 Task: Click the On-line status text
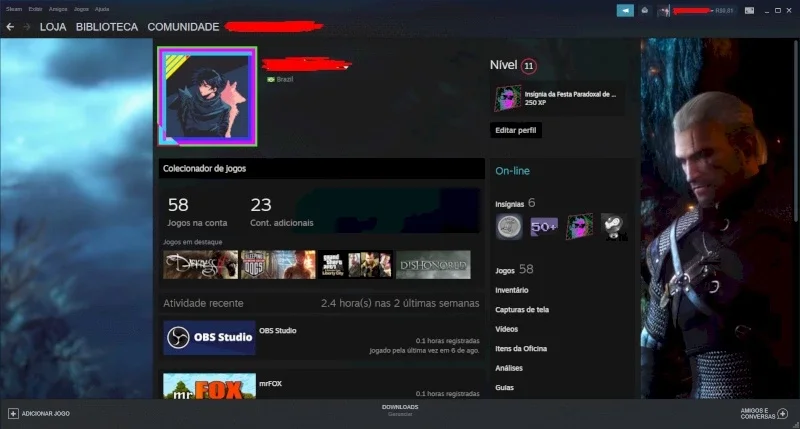(512, 171)
